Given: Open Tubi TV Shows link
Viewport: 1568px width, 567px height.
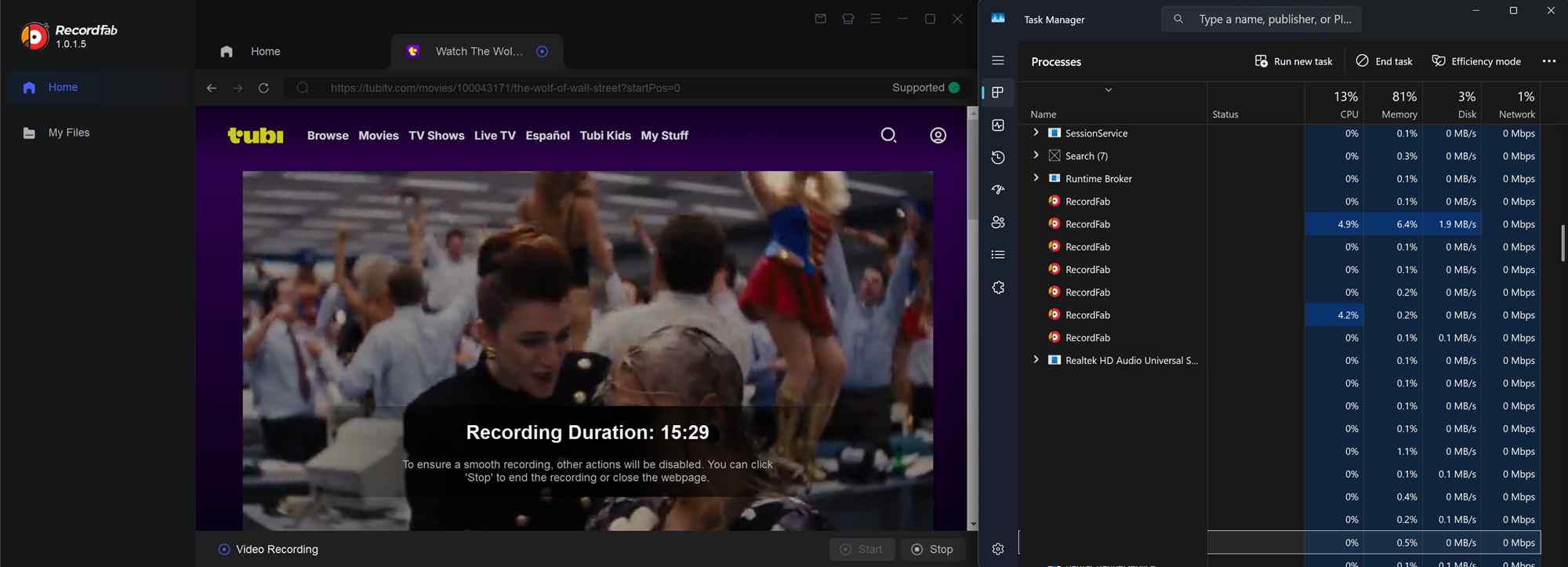Looking at the screenshot, I should [x=437, y=136].
